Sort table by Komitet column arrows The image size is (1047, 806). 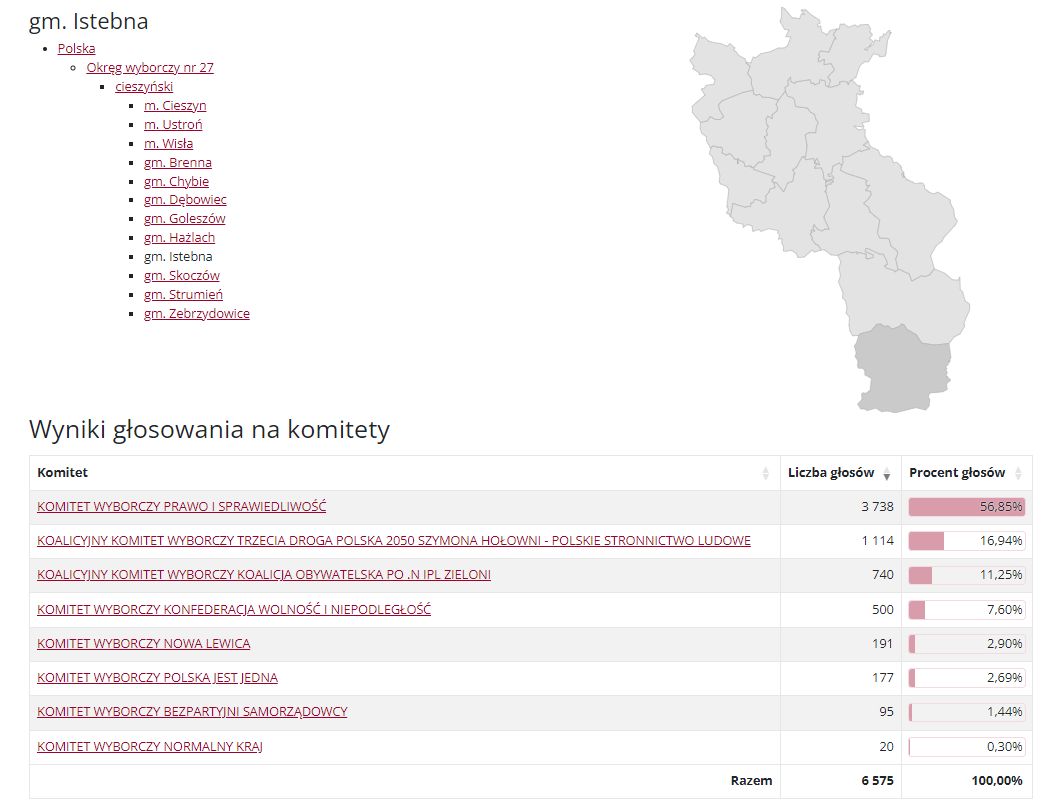pyautogui.click(x=766, y=473)
